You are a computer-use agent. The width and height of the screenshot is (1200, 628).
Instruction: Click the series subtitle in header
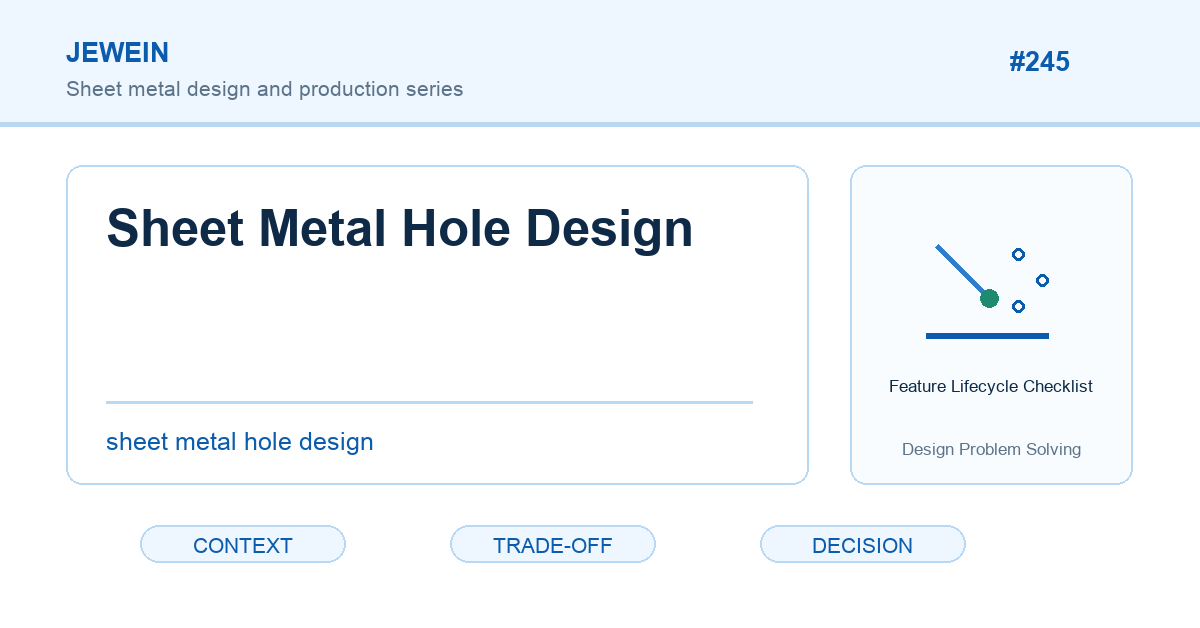(x=265, y=89)
